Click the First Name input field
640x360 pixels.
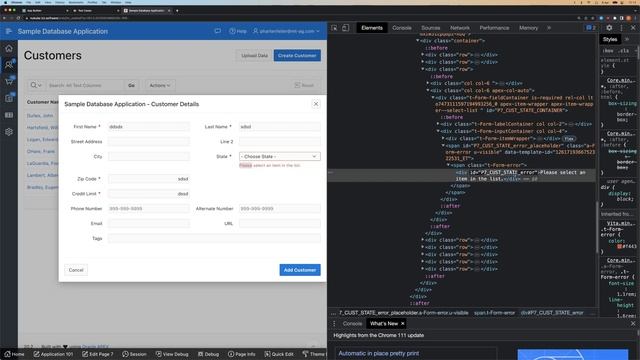(149, 127)
